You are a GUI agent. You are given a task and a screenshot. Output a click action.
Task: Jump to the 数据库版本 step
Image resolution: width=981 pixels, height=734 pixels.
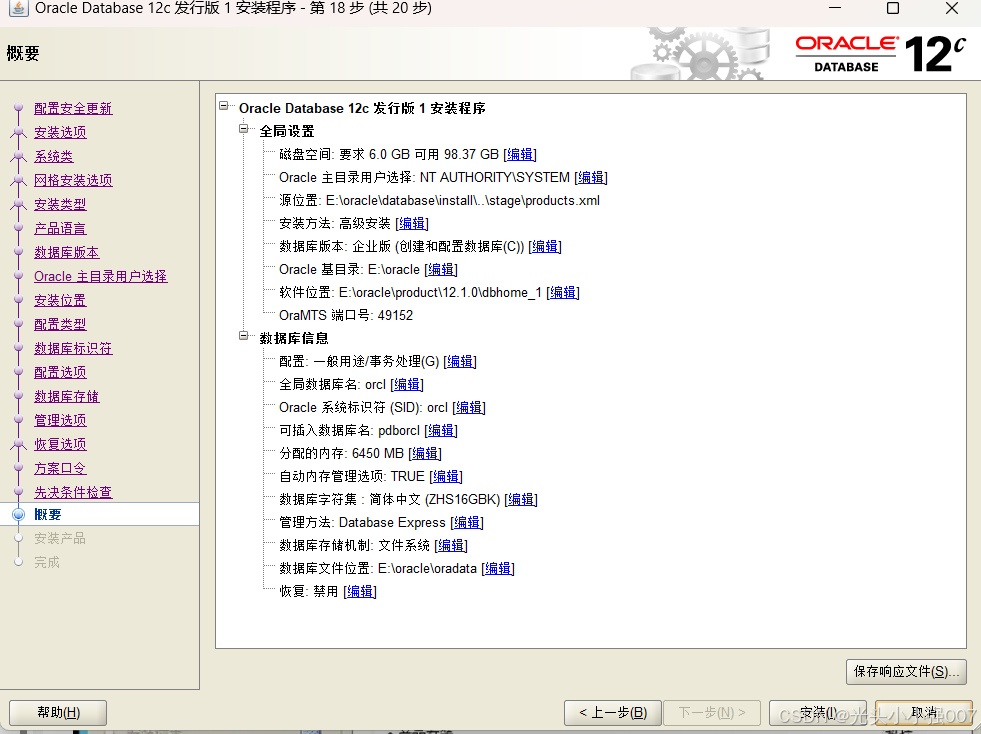point(67,252)
